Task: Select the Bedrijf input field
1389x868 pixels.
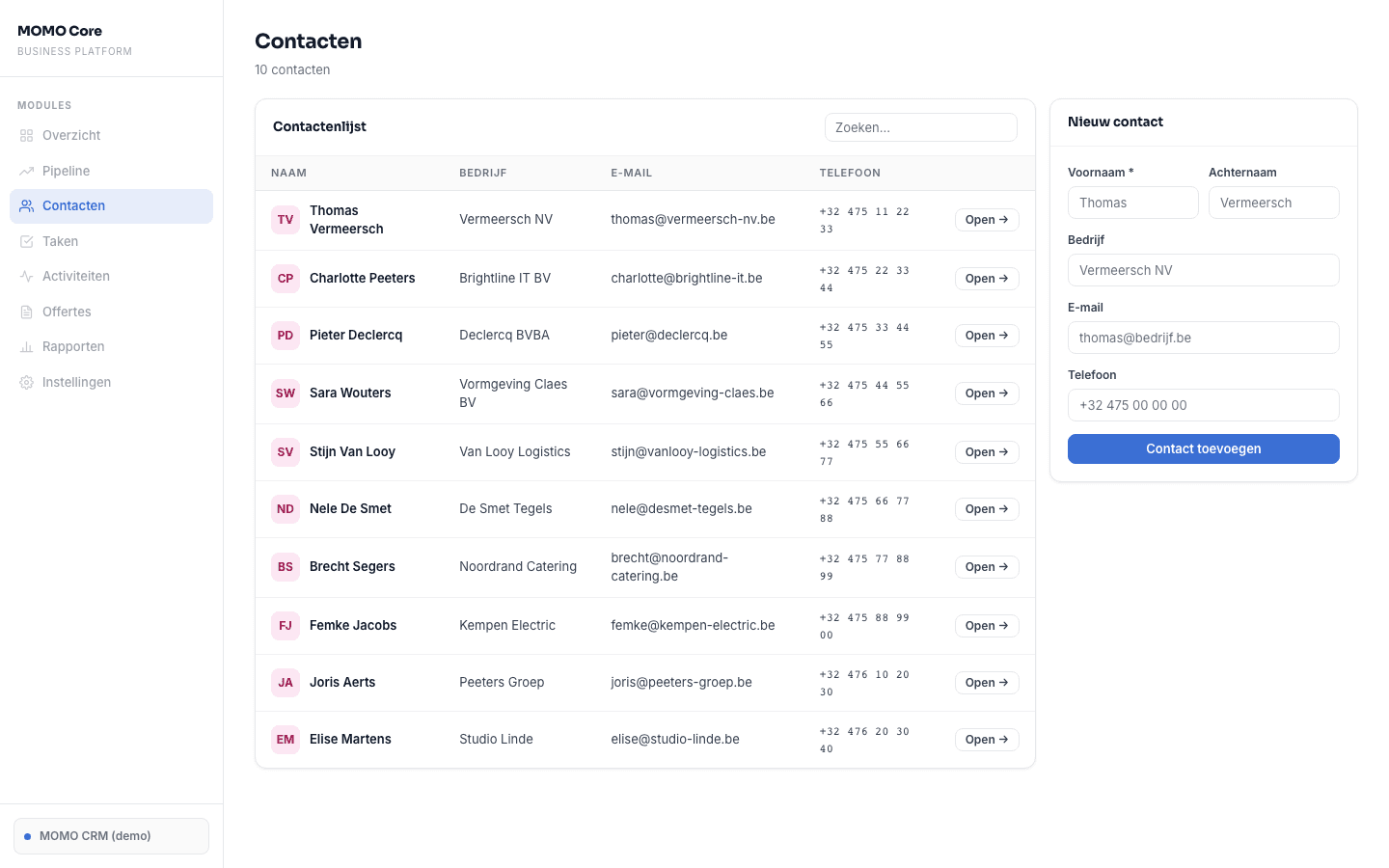Action: (1203, 270)
